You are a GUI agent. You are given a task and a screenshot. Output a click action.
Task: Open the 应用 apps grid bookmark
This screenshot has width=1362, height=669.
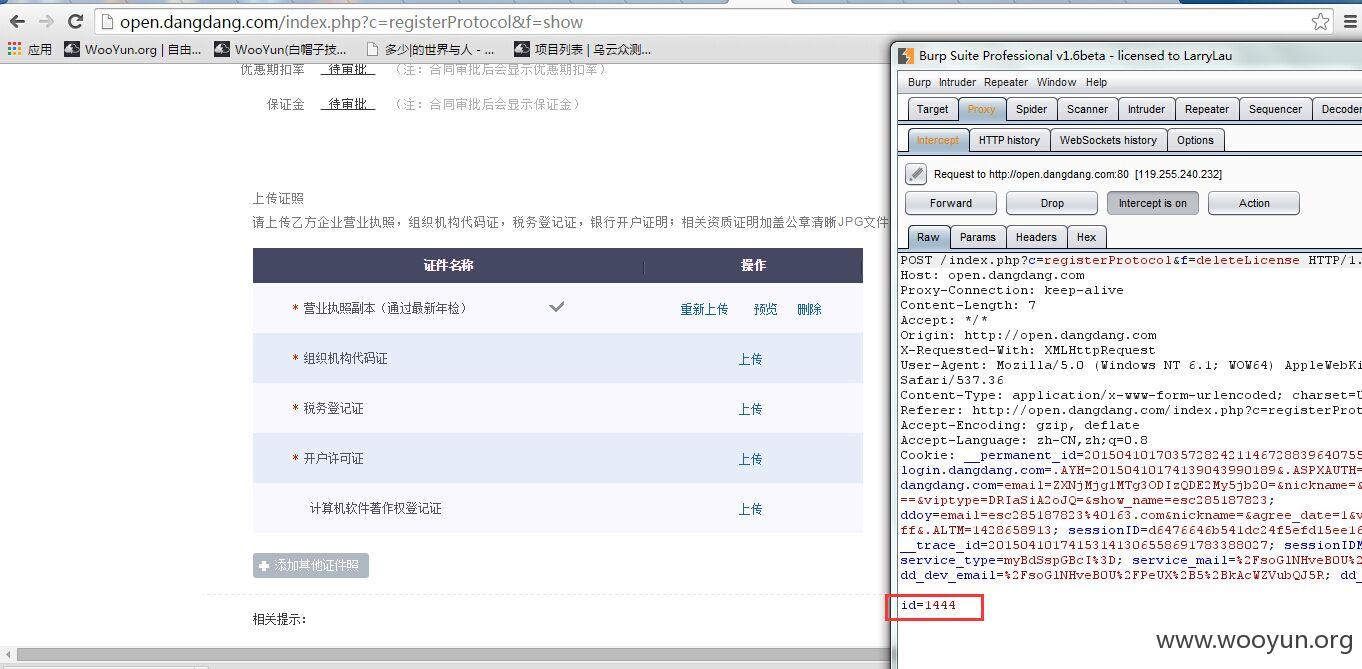tap(29, 49)
